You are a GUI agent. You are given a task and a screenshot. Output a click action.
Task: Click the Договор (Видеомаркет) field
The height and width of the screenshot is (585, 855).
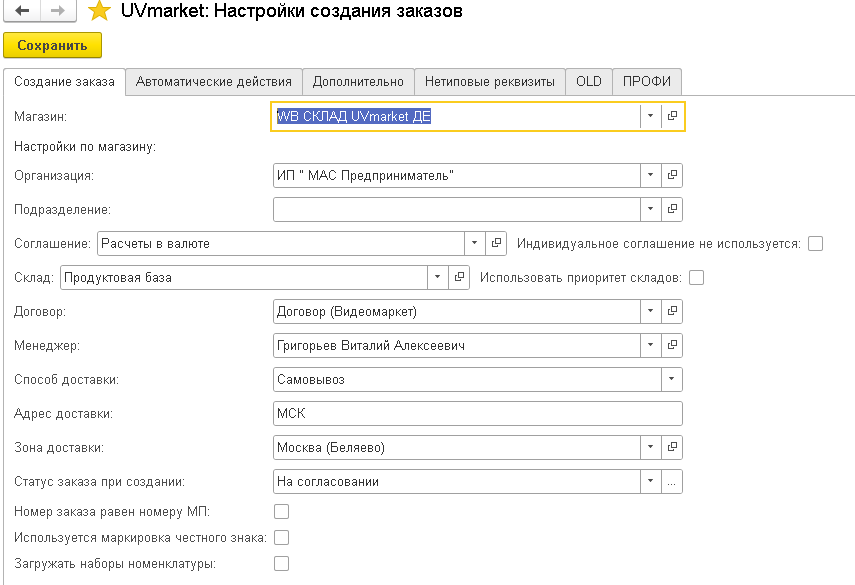coord(457,311)
